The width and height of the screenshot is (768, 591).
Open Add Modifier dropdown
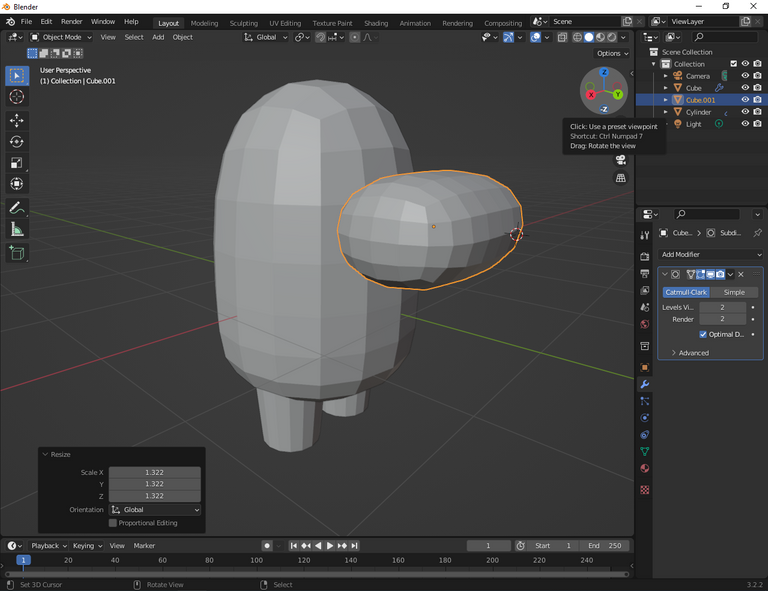click(x=711, y=255)
